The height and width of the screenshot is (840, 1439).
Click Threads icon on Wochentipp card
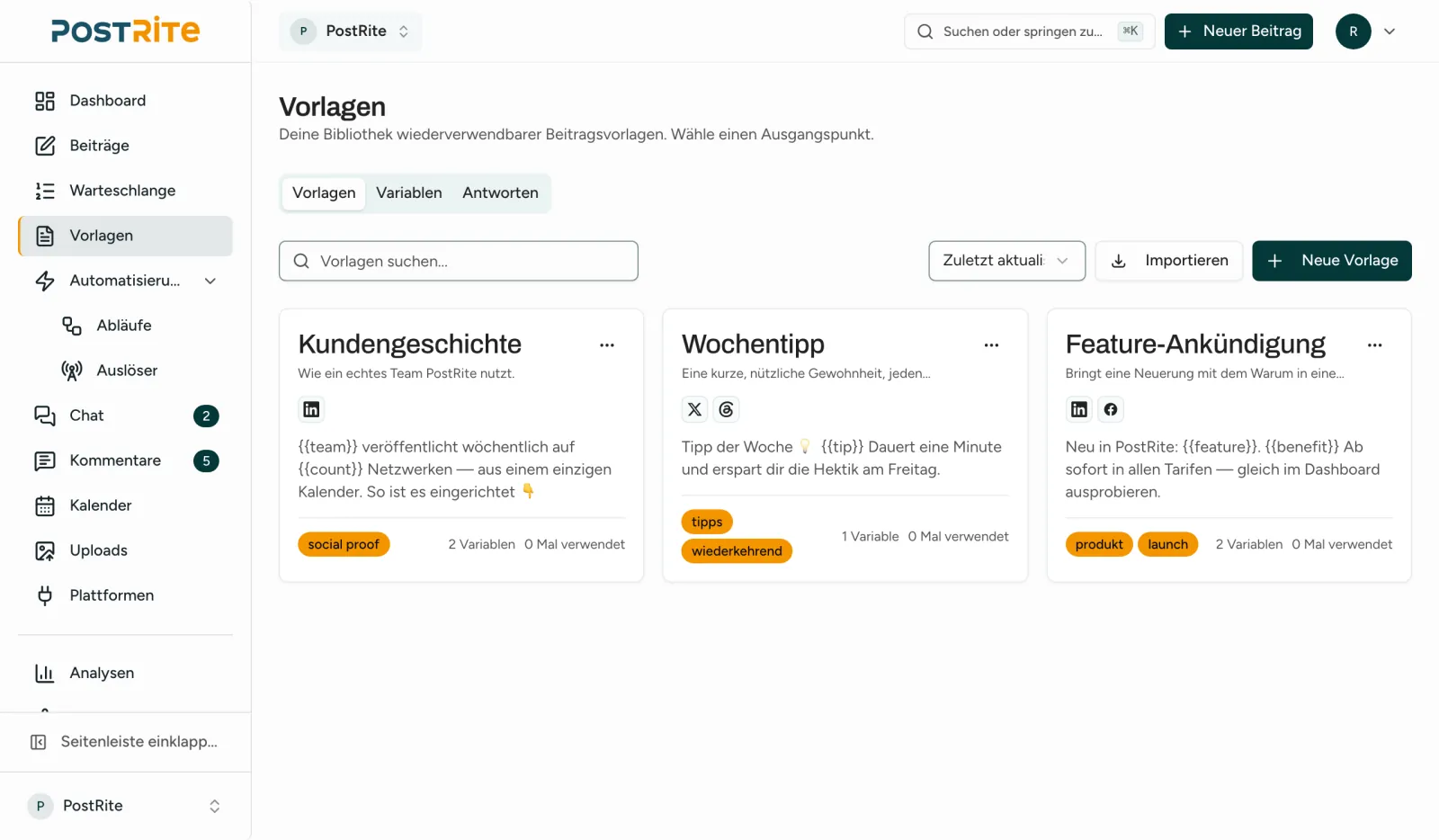[727, 409]
